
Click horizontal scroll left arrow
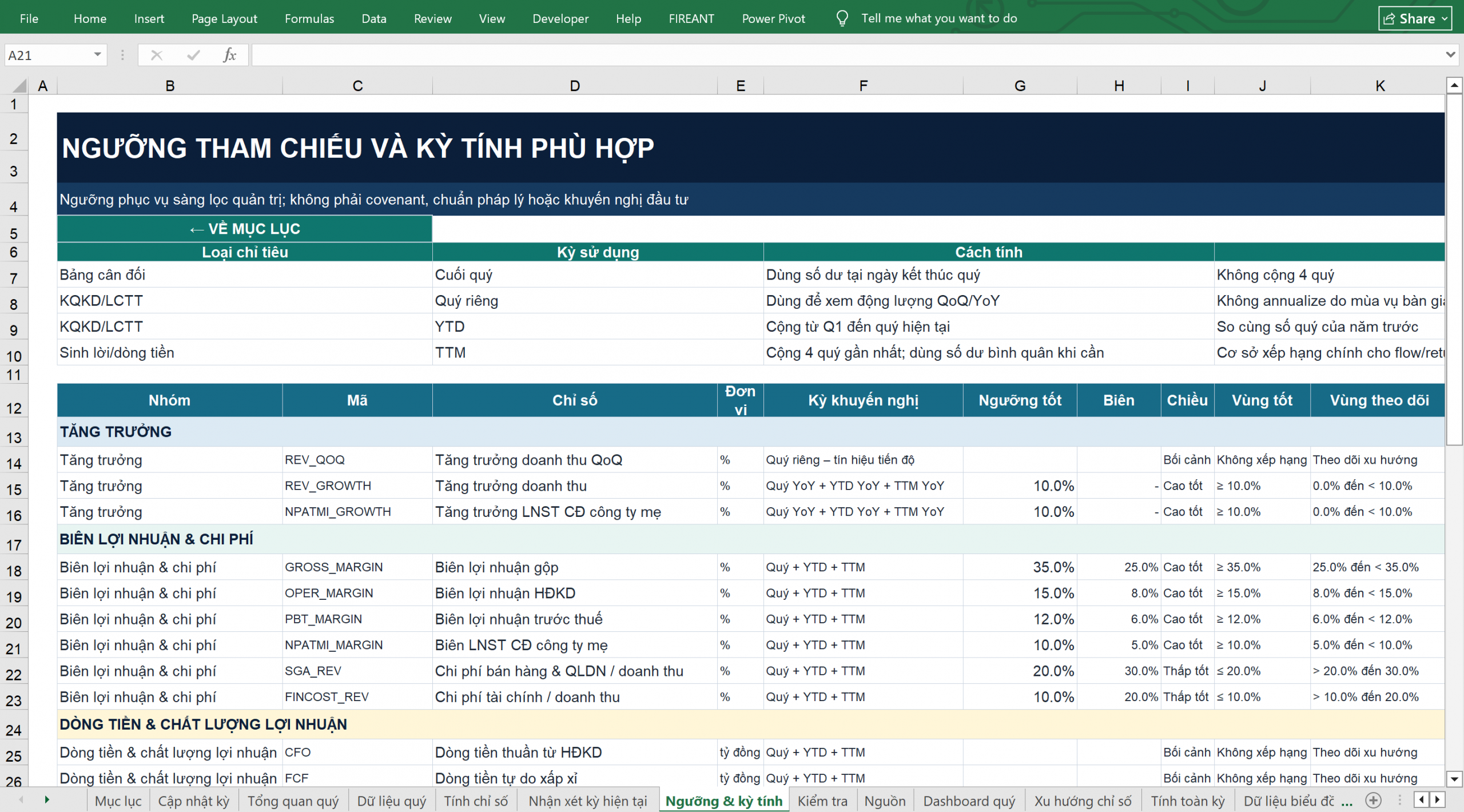[x=1422, y=799]
